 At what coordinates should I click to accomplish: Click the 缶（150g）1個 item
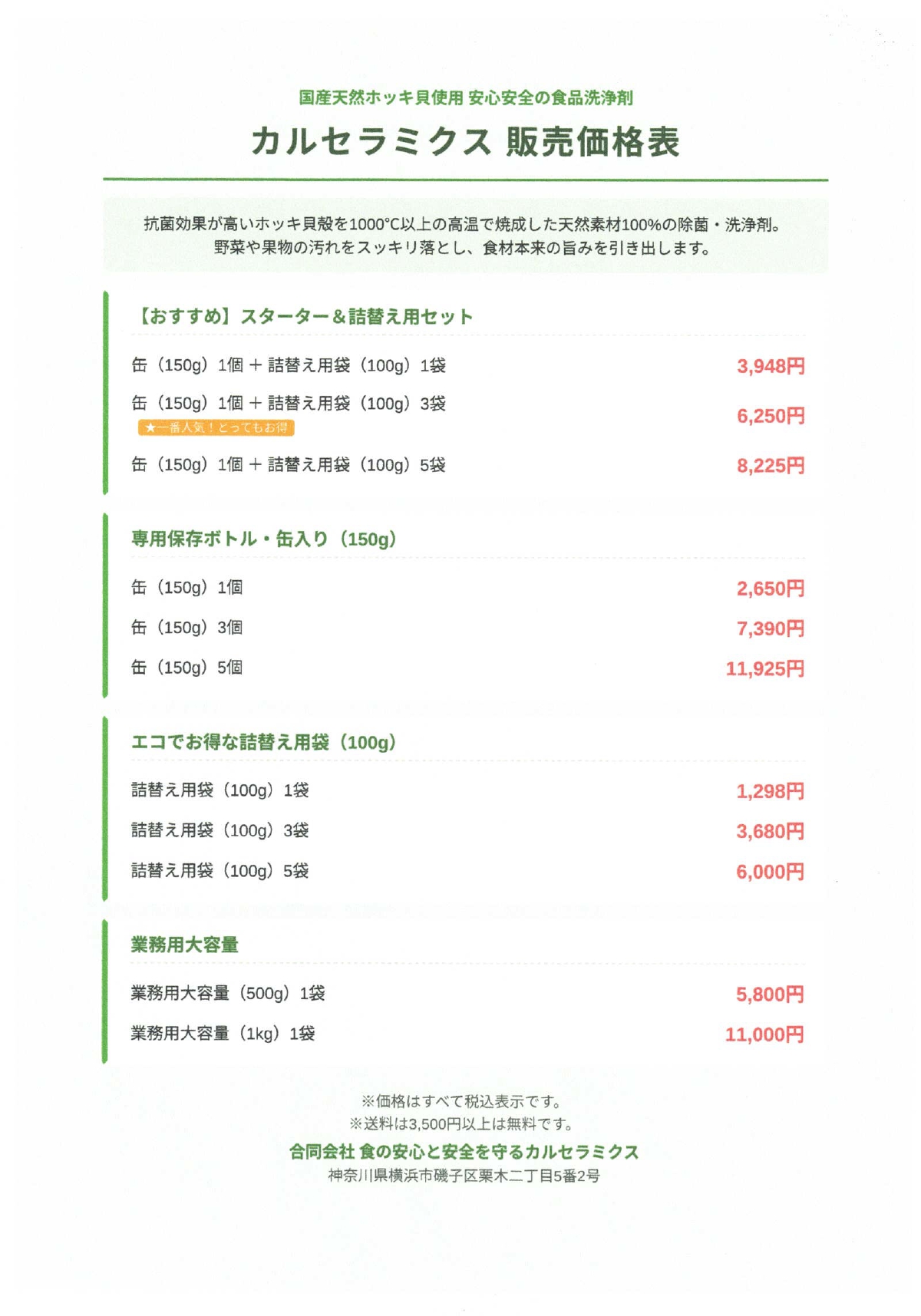187,587
